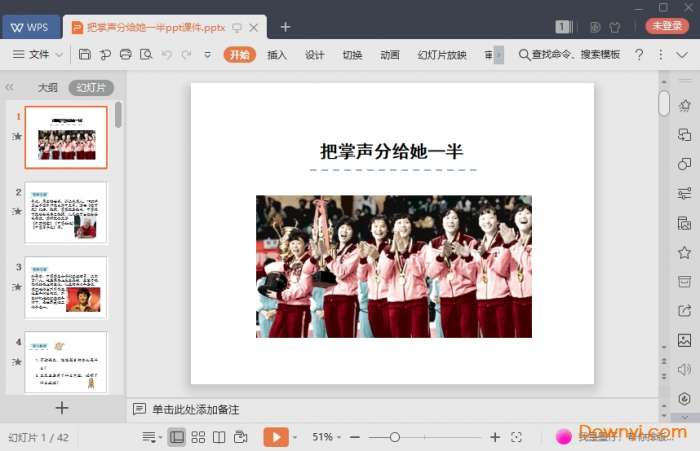The image size is (700, 451).
Task: Switch to reading view
Action: click(x=219, y=437)
